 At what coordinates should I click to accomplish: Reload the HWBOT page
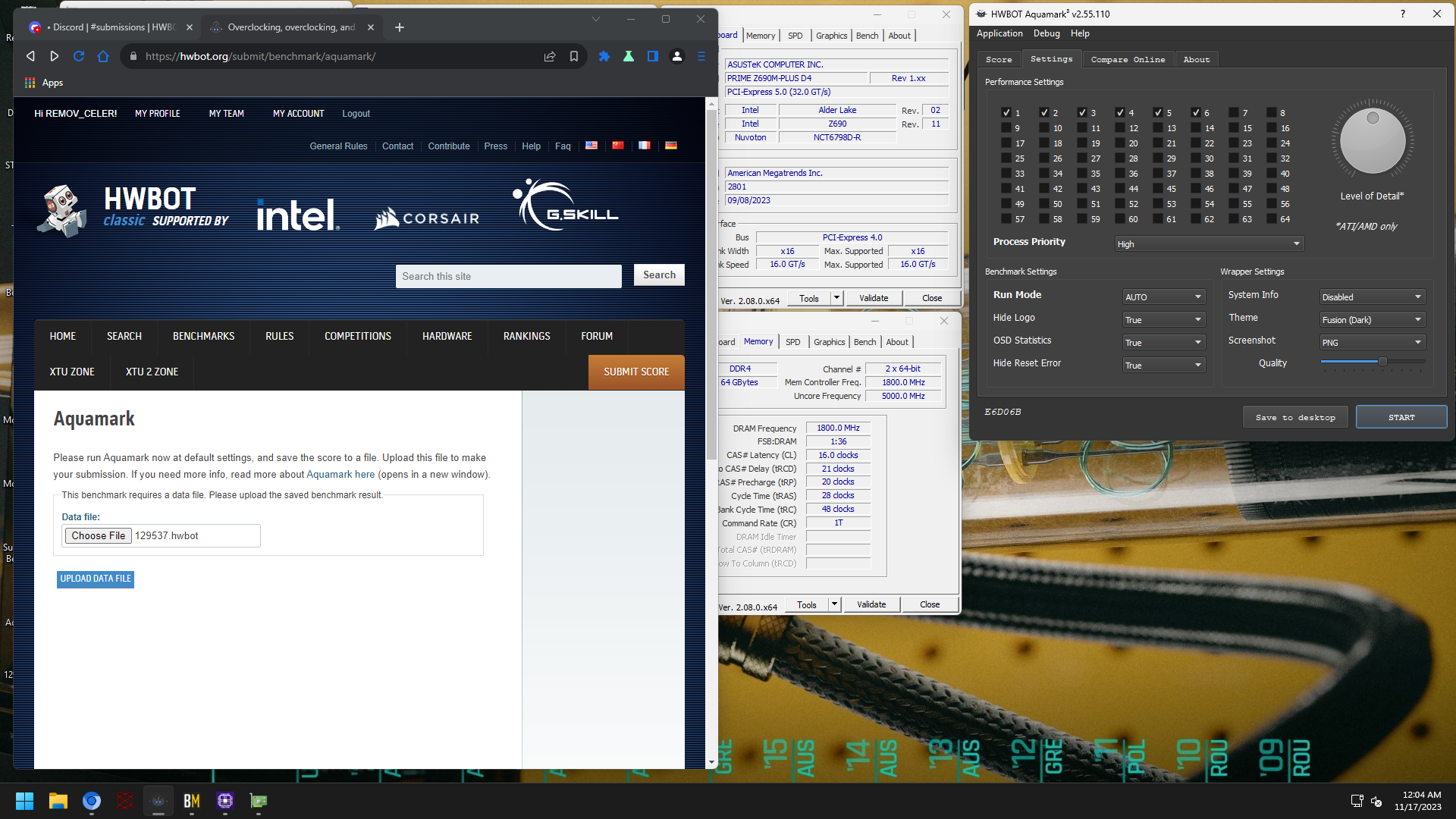click(79, 56)
